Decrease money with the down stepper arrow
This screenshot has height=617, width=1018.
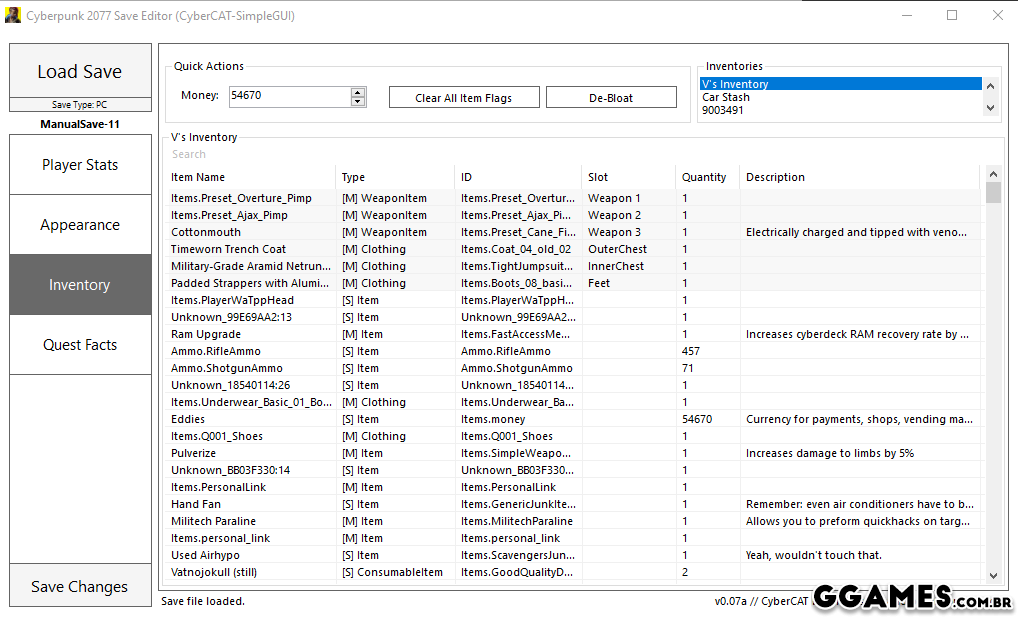(x=358, y=101)
